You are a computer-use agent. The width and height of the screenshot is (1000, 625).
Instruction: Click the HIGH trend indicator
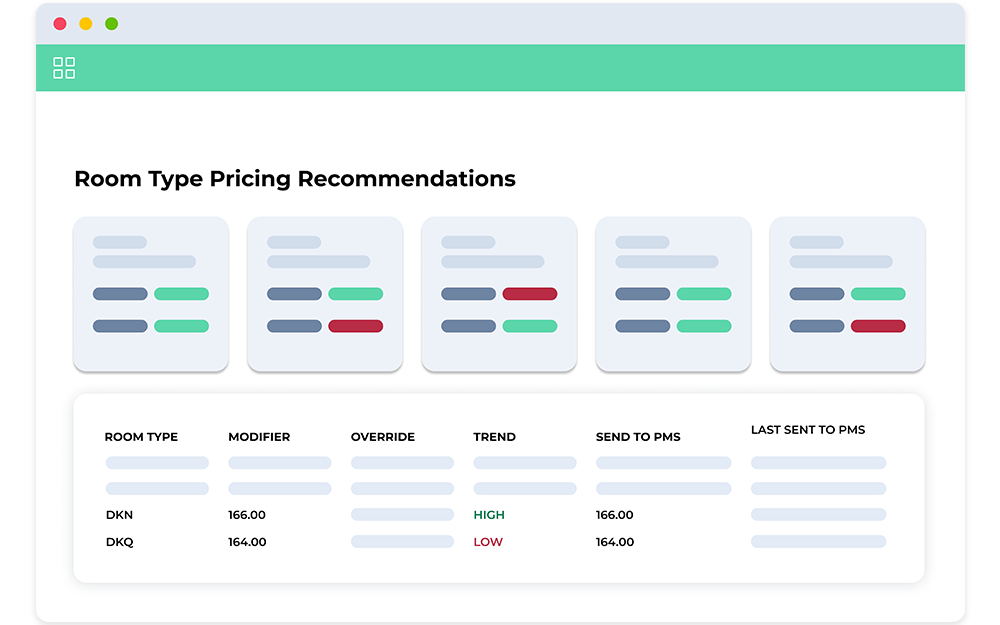[x=489, y=515]
